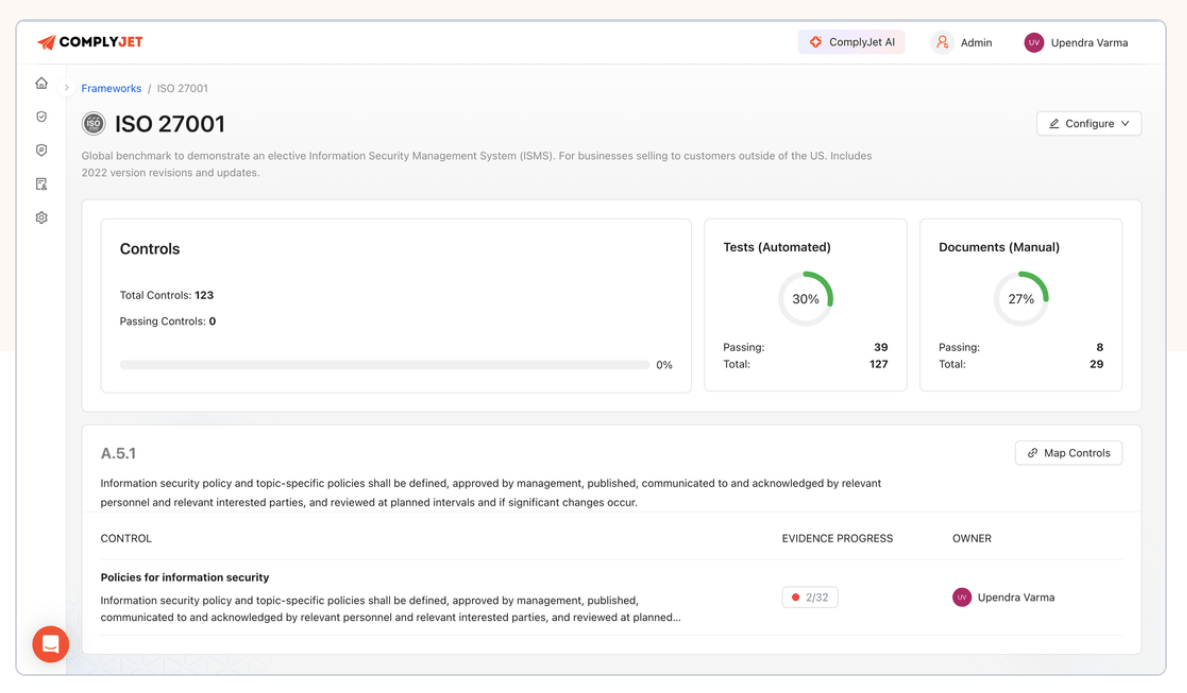Click the owner avatar in the control table row

[961, 597]
